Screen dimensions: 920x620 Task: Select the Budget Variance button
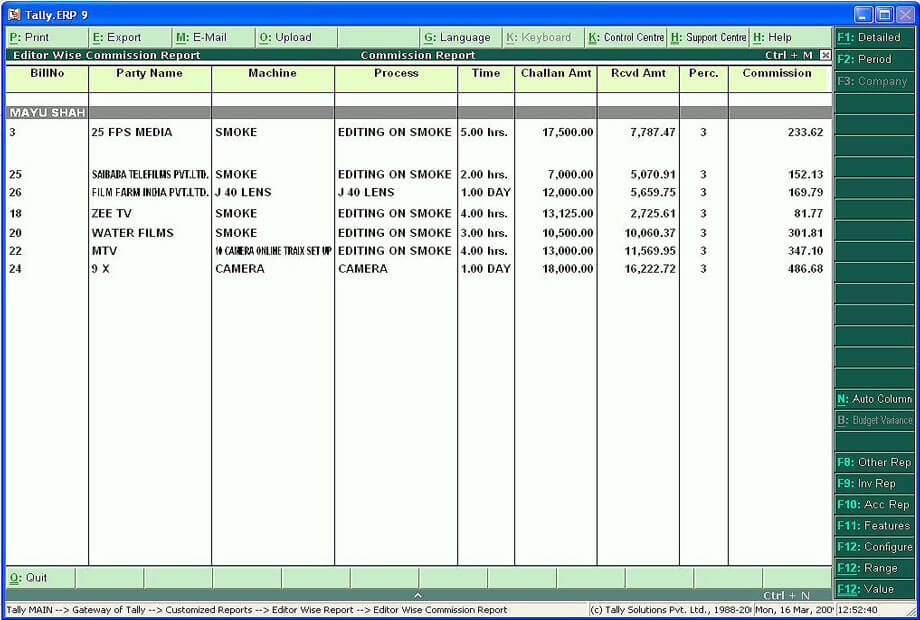point(874,420)
